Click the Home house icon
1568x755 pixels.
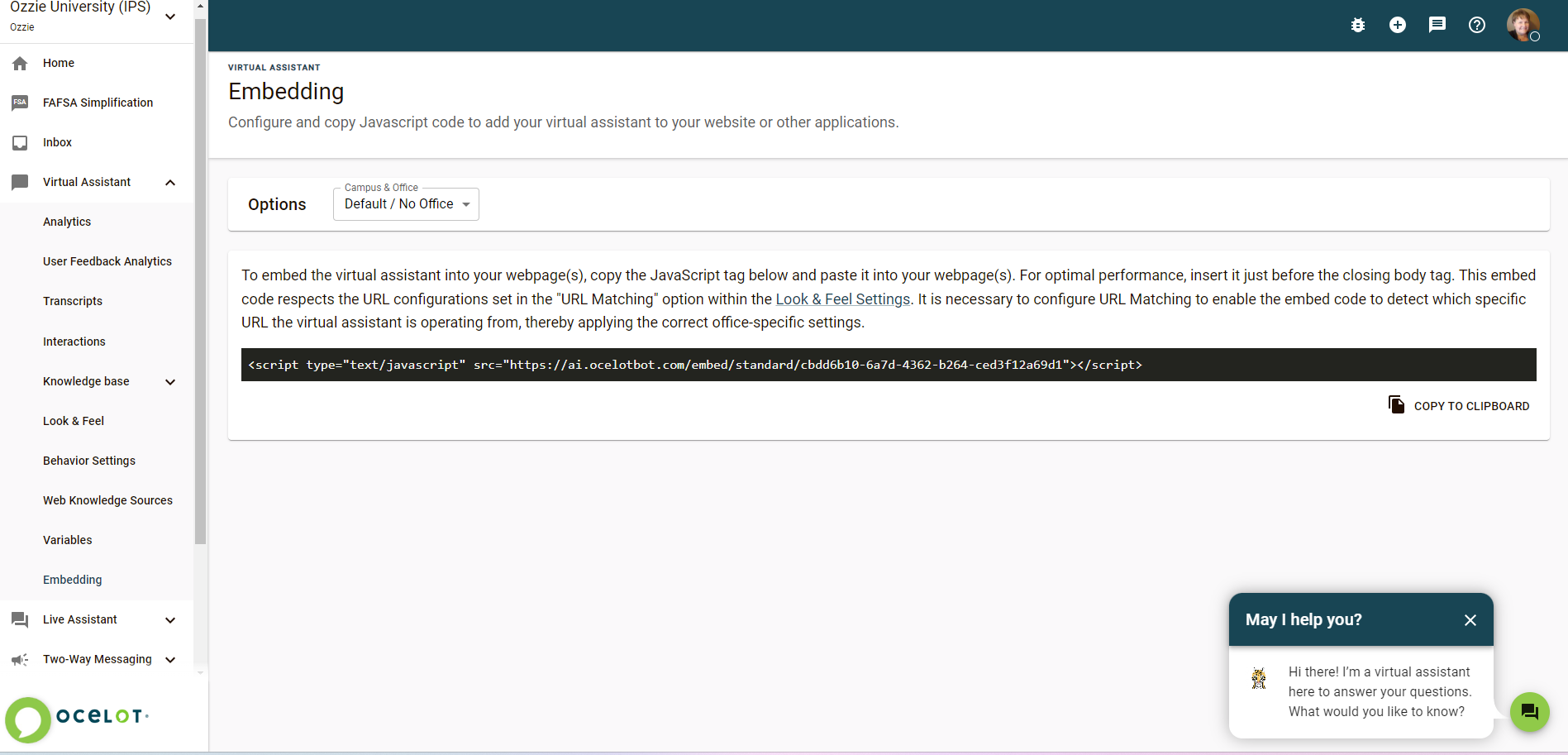click(20, 64)
